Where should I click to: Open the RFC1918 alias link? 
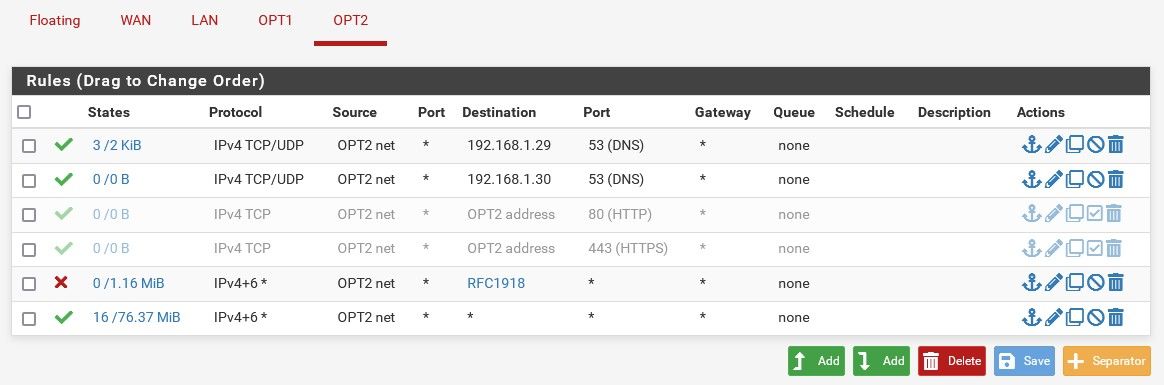(x=496, y=283)
